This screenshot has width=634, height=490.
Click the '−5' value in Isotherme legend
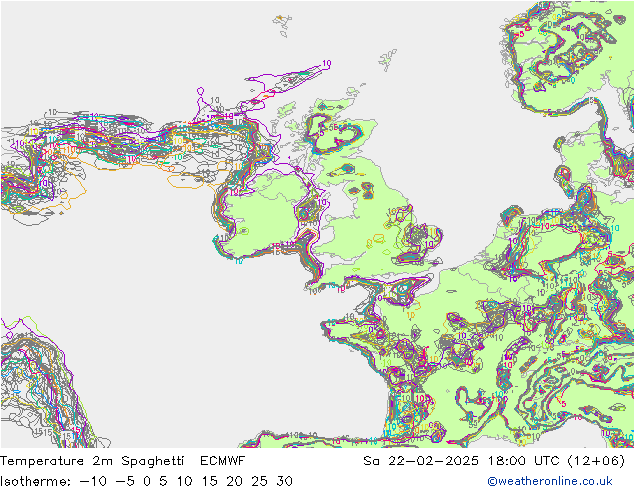(x=125, y=481)
